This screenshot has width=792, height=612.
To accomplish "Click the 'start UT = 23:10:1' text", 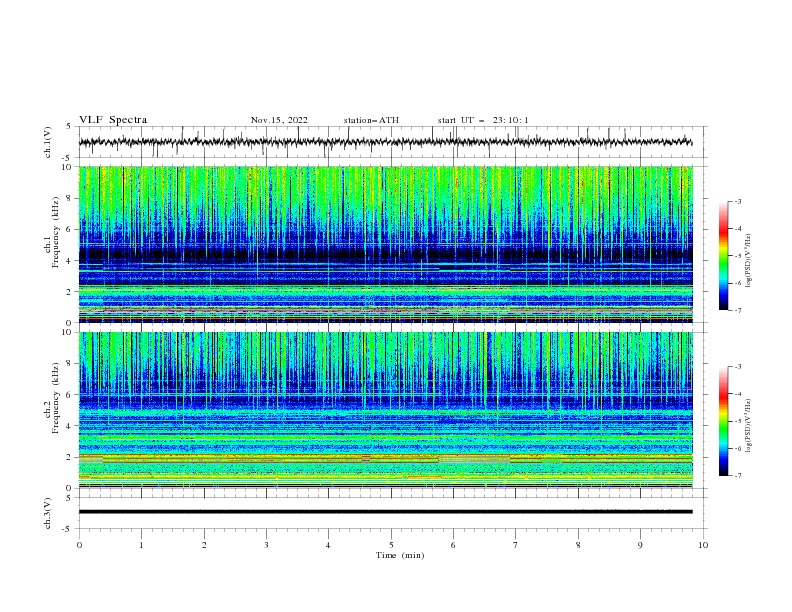I will pyautogui.click(x=483, y=120).
